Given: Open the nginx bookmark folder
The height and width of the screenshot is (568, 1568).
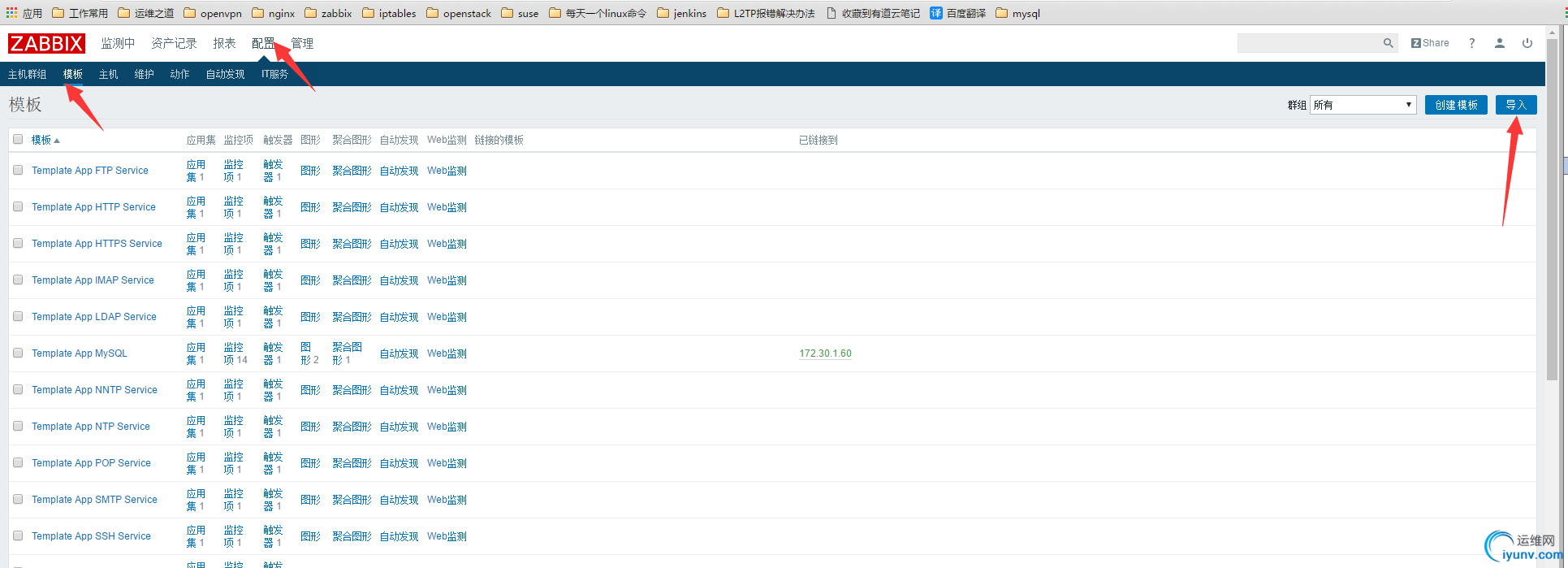Looking at the screenshot, I should click(x=274, y=13).
